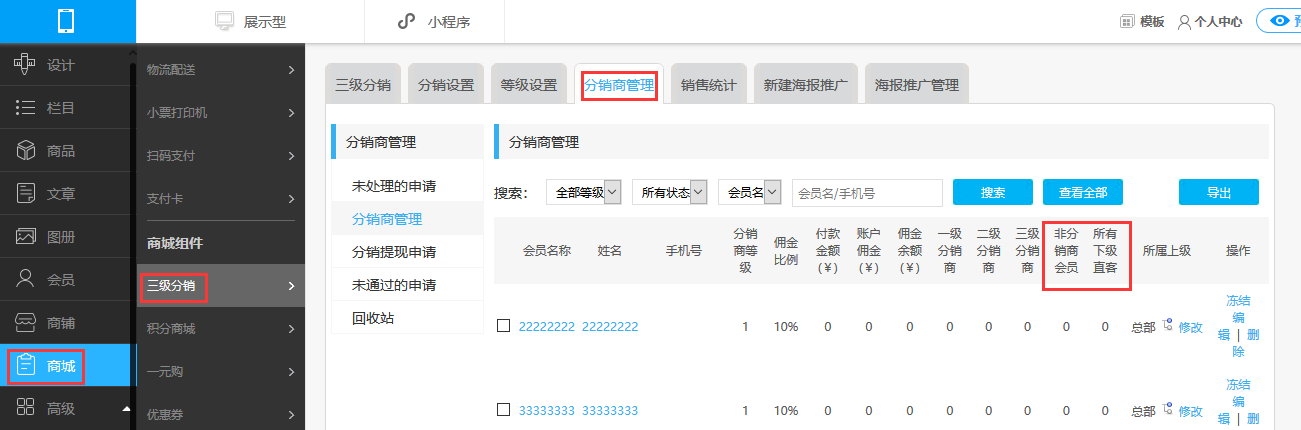Open the mobile phone view icon

tap(68, 20)
